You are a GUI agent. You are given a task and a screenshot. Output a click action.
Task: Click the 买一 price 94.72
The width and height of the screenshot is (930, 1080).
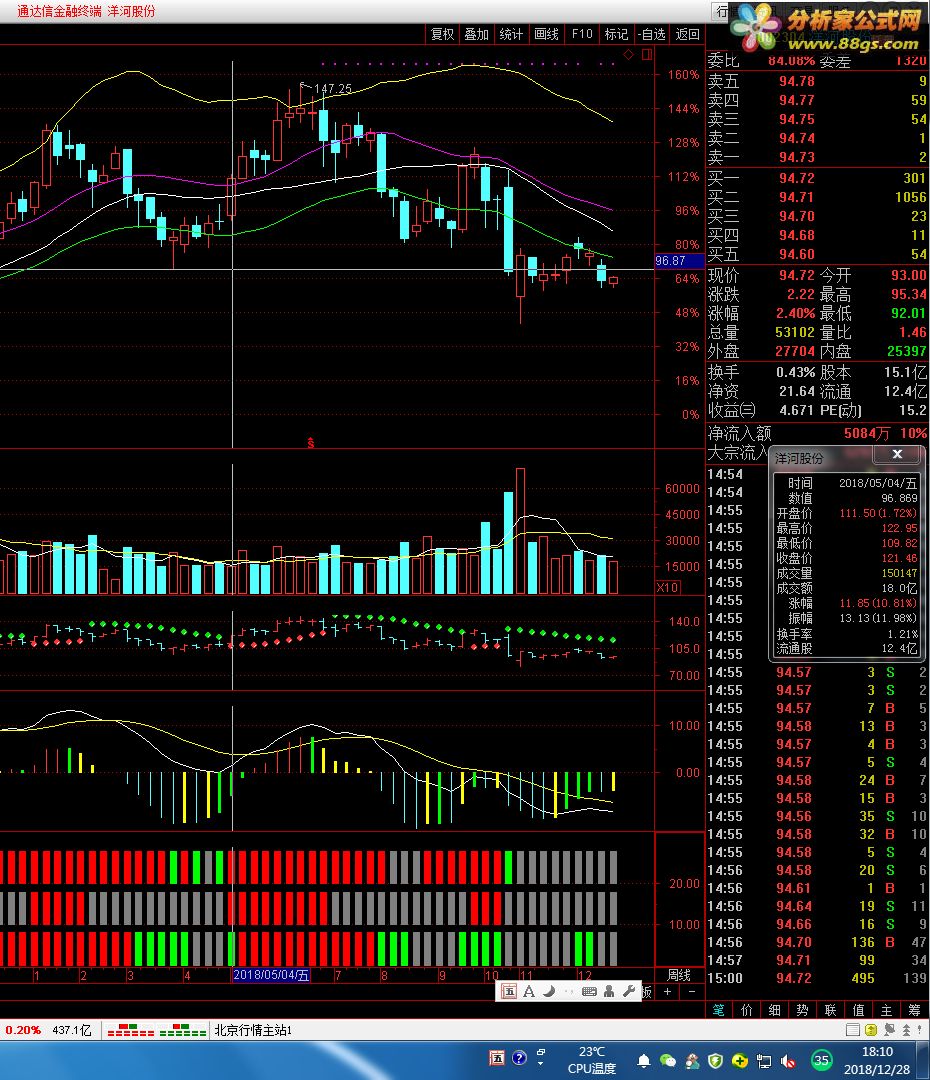(x=796, y=178)
